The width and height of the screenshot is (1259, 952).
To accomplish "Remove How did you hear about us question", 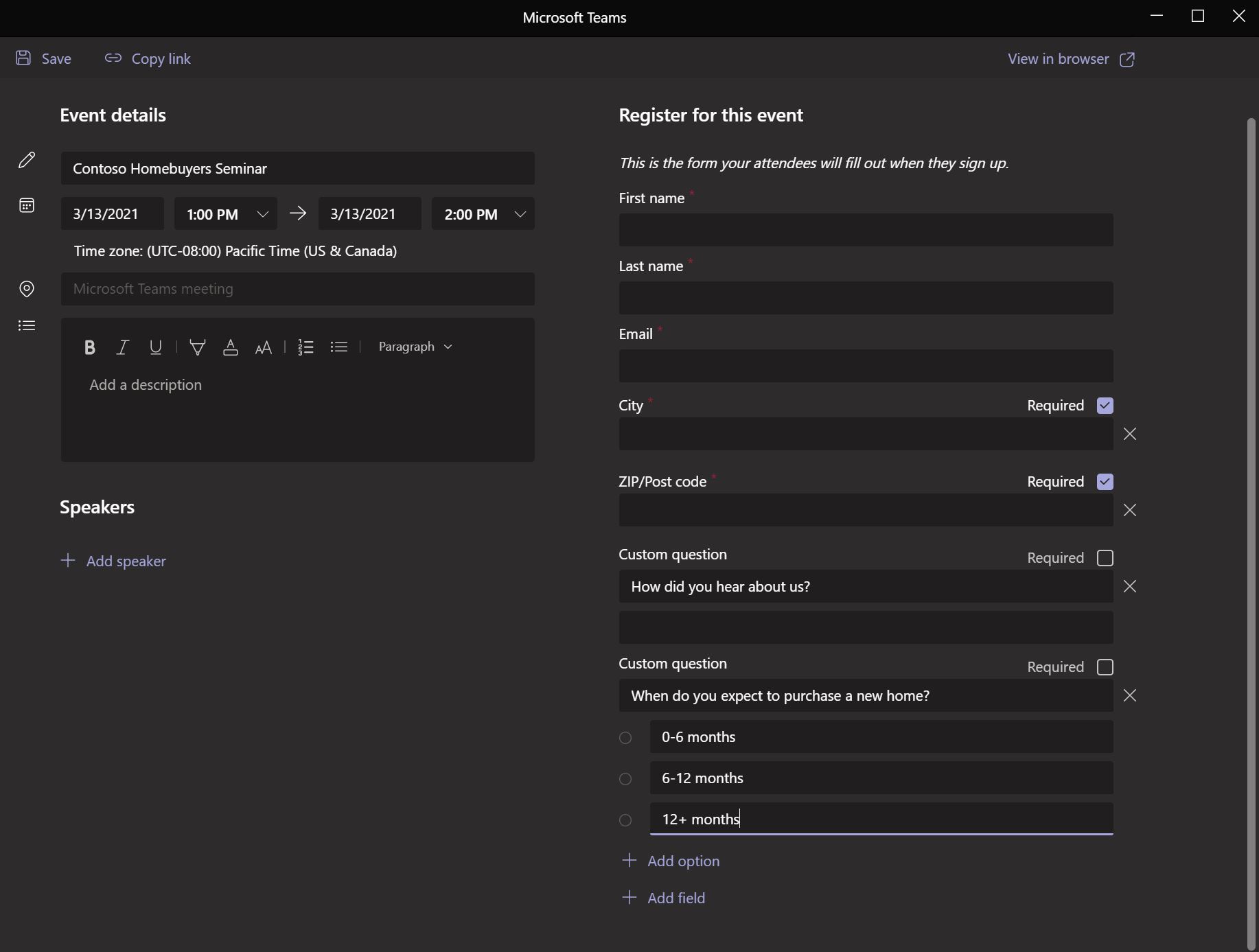I will coord(1130,586).
